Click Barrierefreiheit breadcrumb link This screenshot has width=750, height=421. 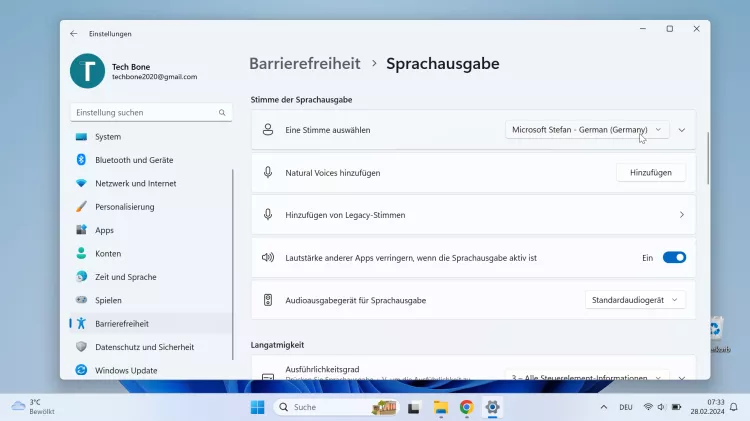305,63
